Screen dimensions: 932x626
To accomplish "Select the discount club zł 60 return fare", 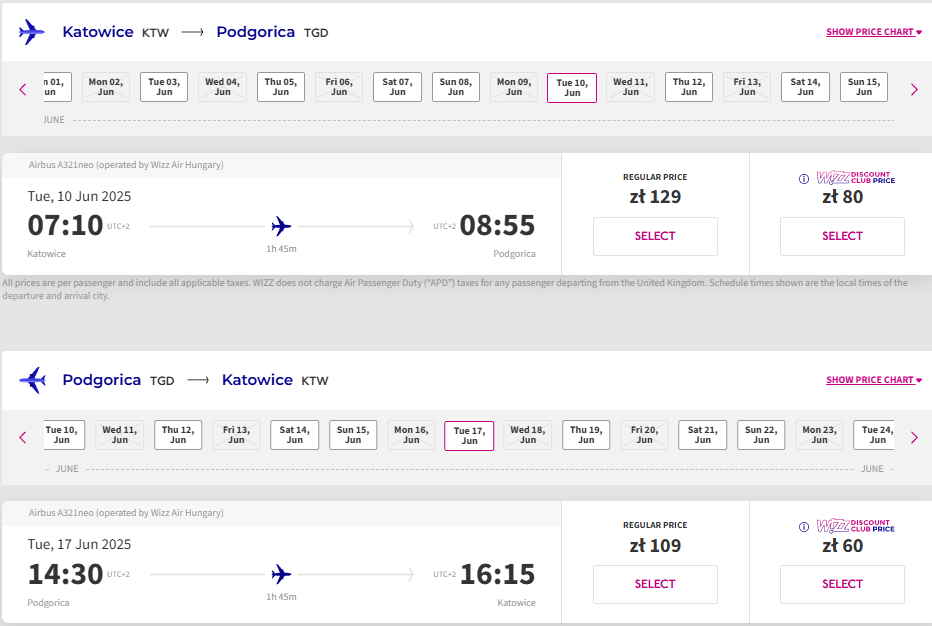I will coord(842,584).
